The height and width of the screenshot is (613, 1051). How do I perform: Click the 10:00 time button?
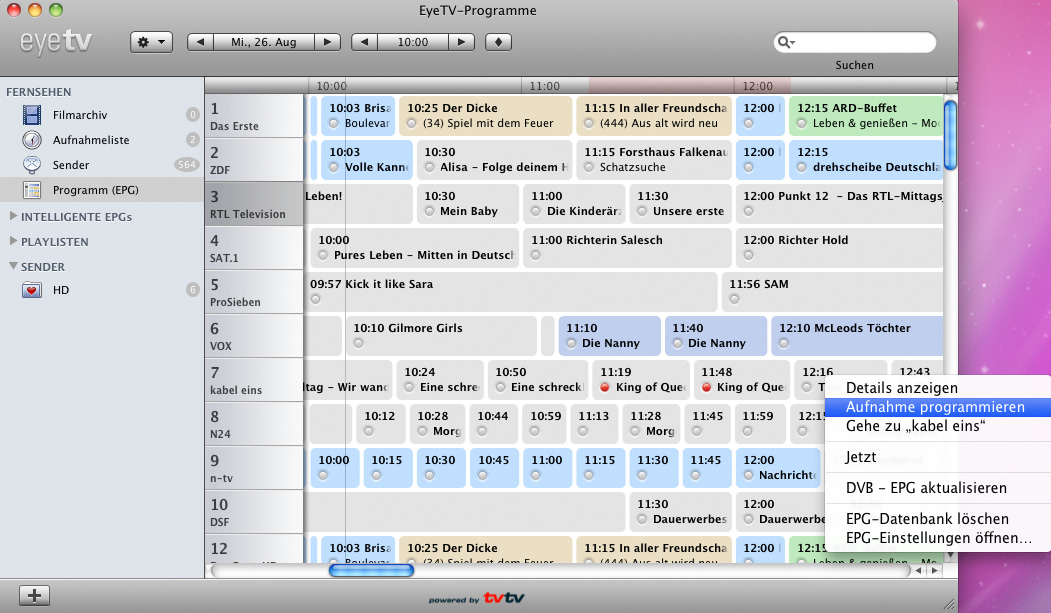click(x=413, y=42)
